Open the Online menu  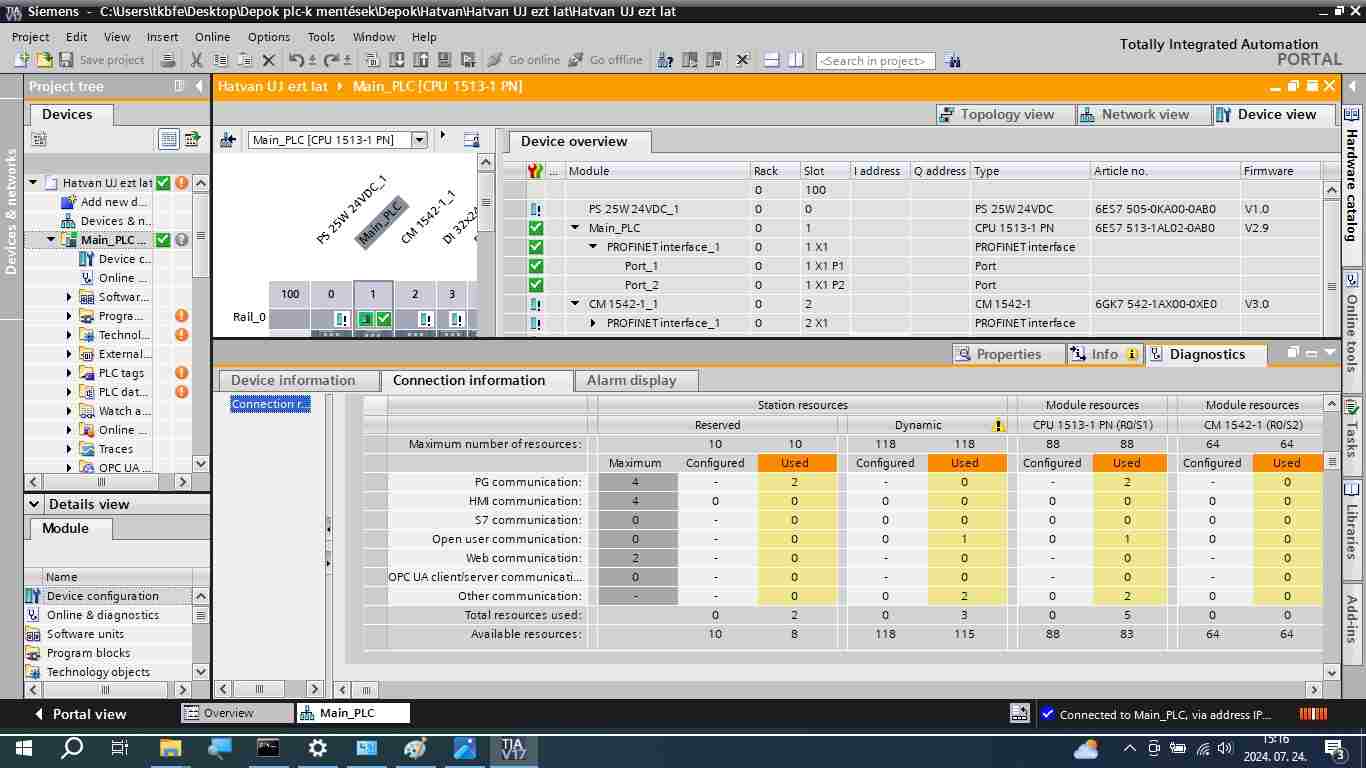pyautogui.click(x=212, y=36)
